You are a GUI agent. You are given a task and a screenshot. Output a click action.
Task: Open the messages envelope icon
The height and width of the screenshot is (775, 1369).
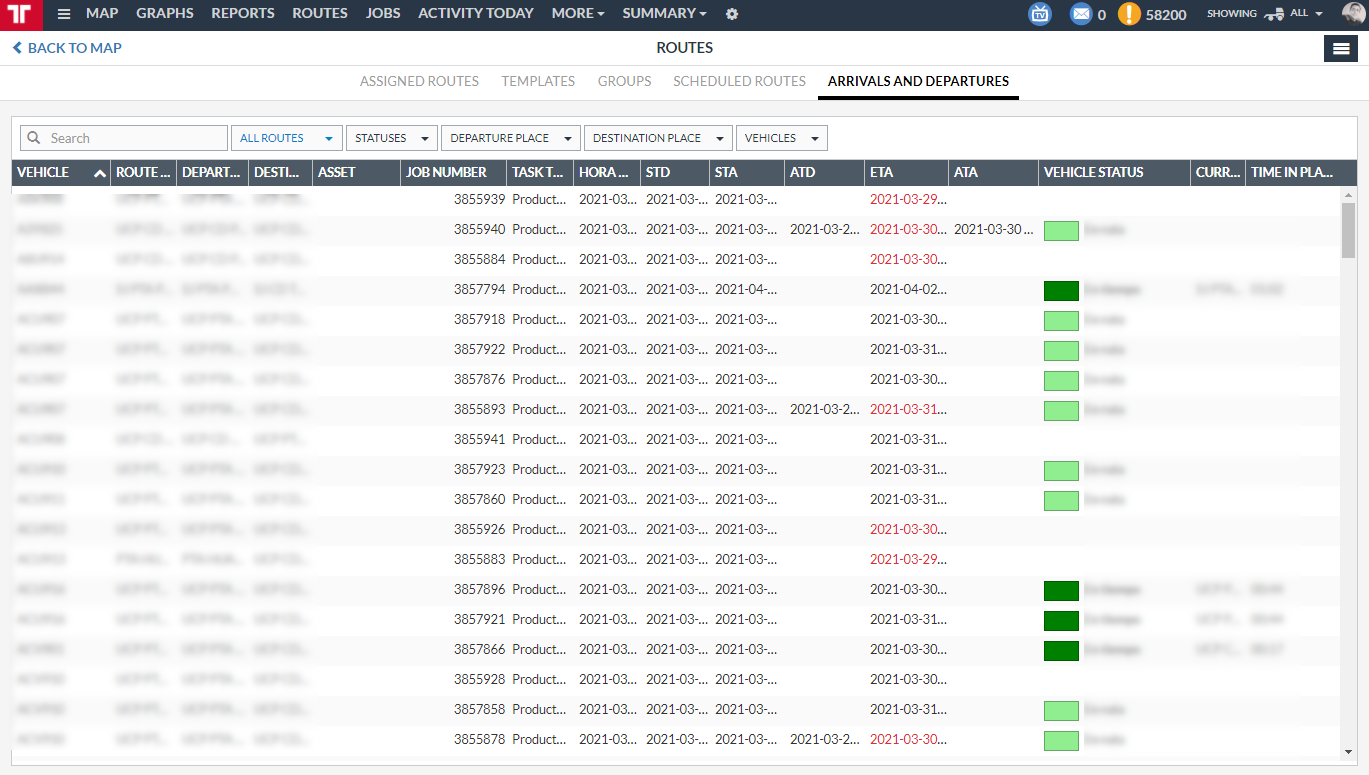1081,14
